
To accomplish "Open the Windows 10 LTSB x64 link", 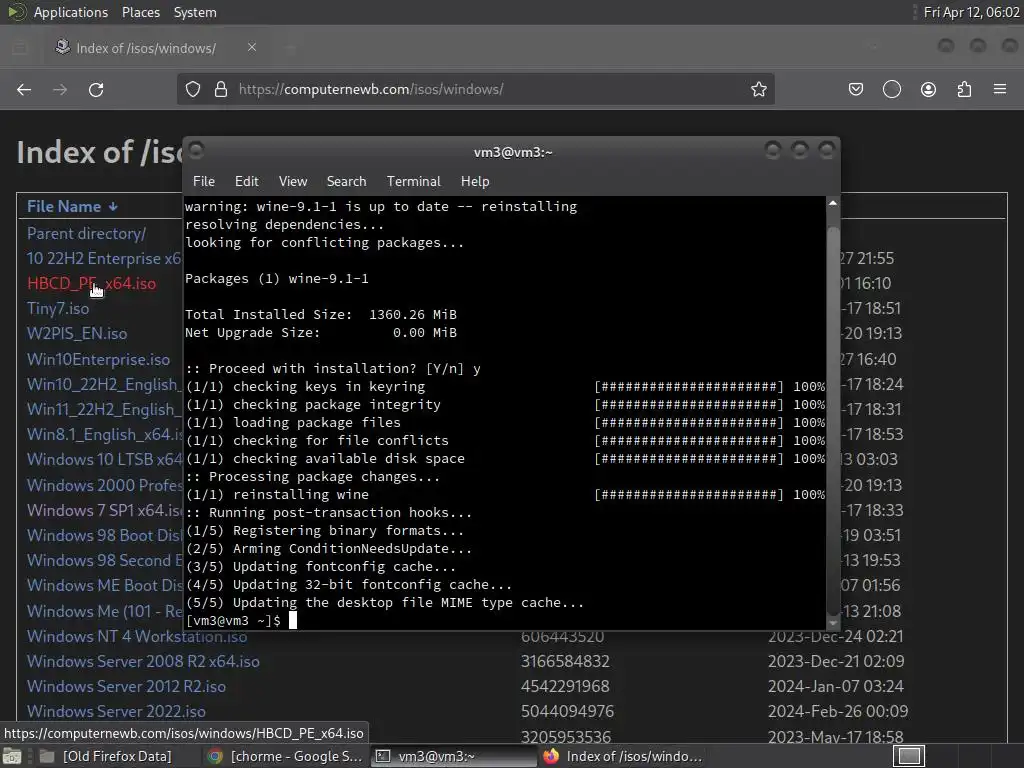I will pyautogui.click(x=104, y=459).
